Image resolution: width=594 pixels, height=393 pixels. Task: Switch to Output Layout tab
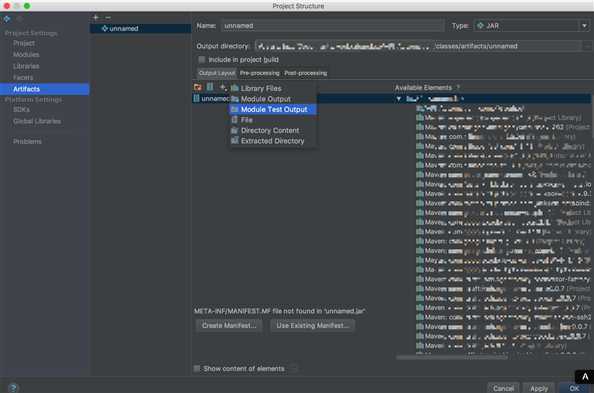tap(217, 73)
